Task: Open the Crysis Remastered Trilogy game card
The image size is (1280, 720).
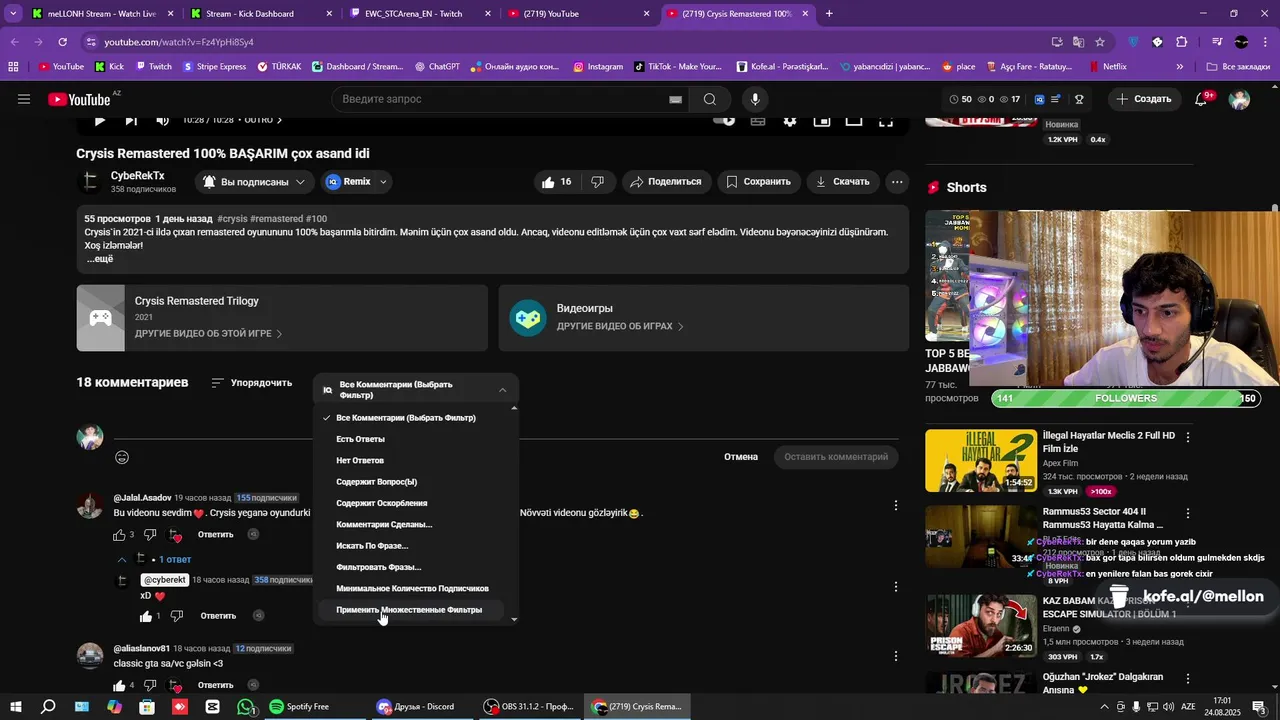Action: [x=282, y=318]
